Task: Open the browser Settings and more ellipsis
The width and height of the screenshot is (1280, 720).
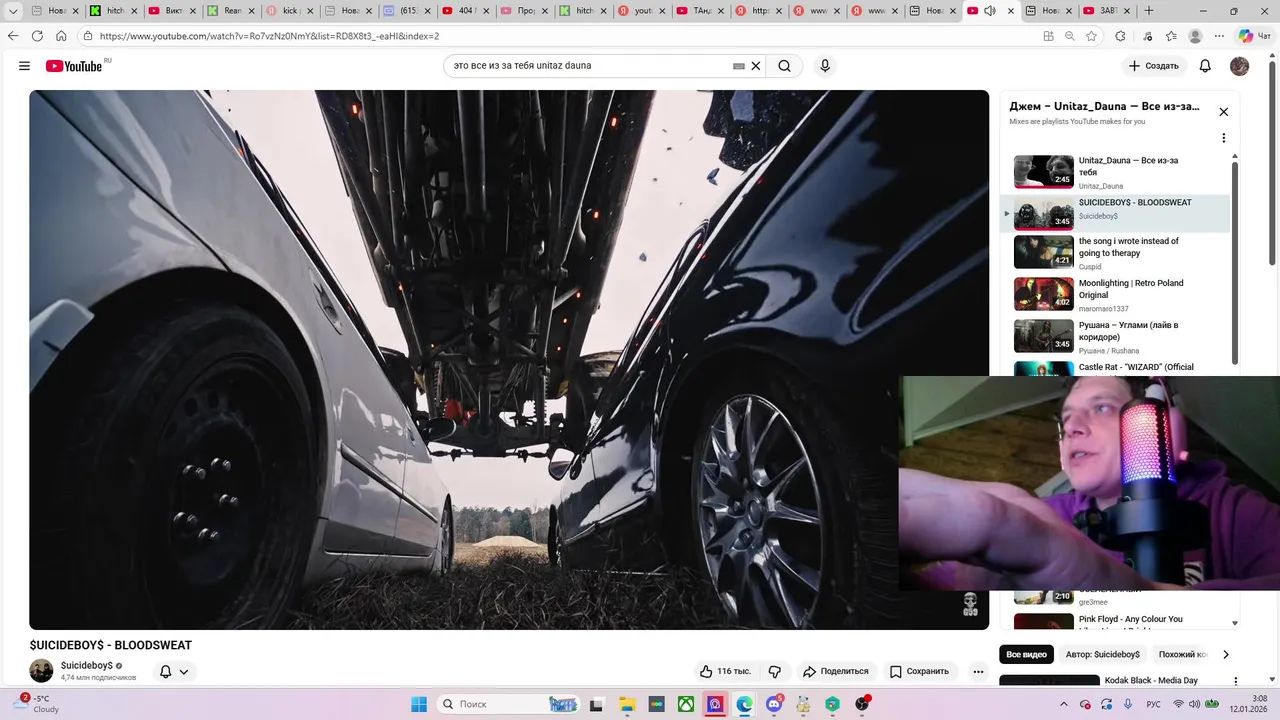Action: [1219, 36]
